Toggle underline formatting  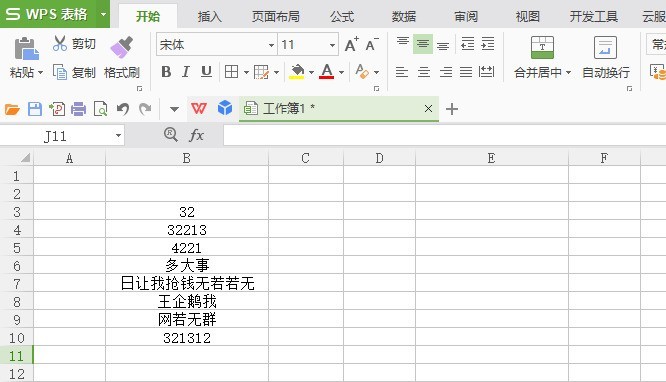[206, 72]
